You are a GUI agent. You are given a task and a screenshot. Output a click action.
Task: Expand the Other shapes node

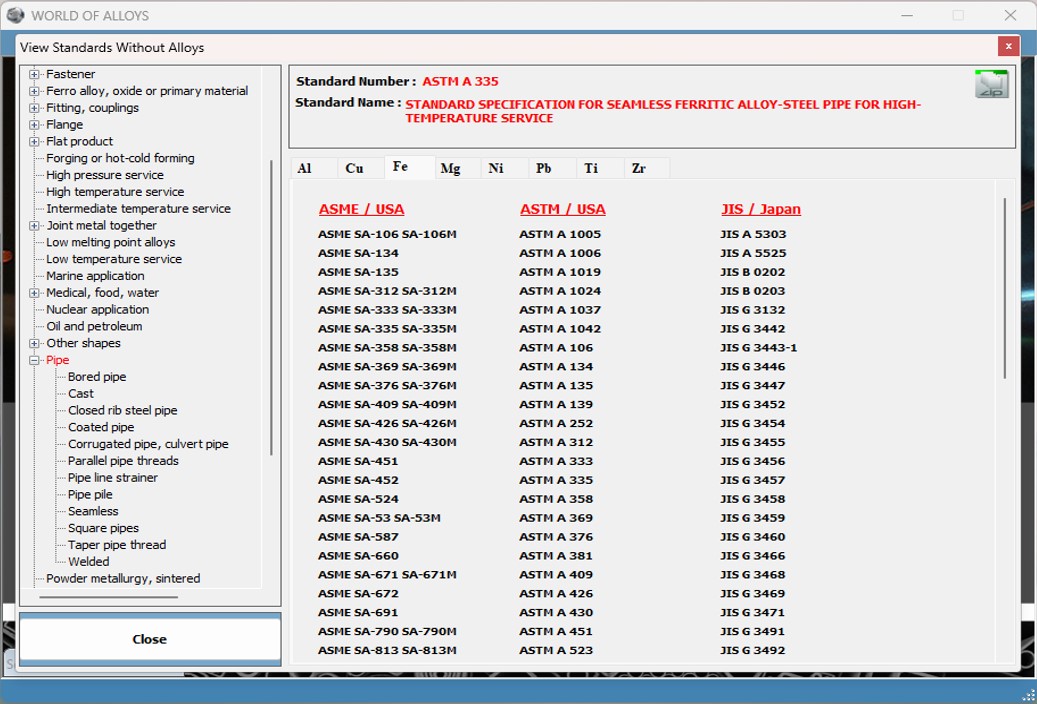coord(34,343)
